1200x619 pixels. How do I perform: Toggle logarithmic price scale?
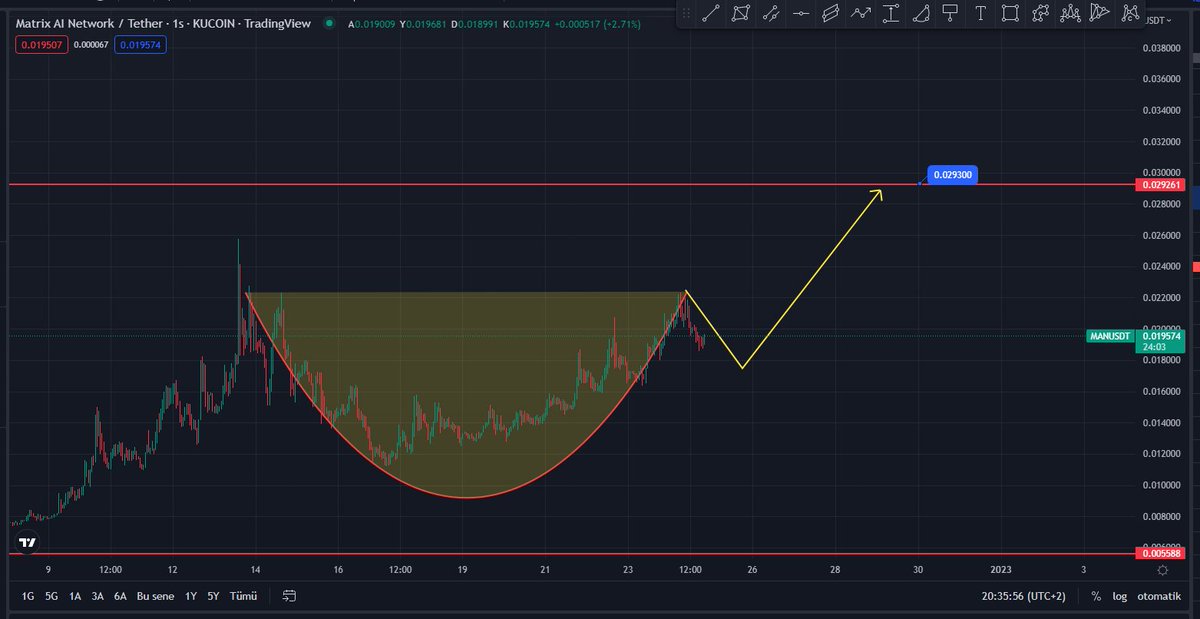[x=1119, y=595]
